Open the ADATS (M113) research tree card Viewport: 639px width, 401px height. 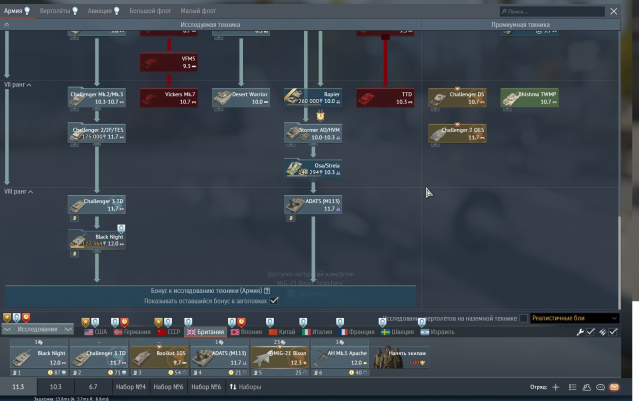(x=312, y=204)
